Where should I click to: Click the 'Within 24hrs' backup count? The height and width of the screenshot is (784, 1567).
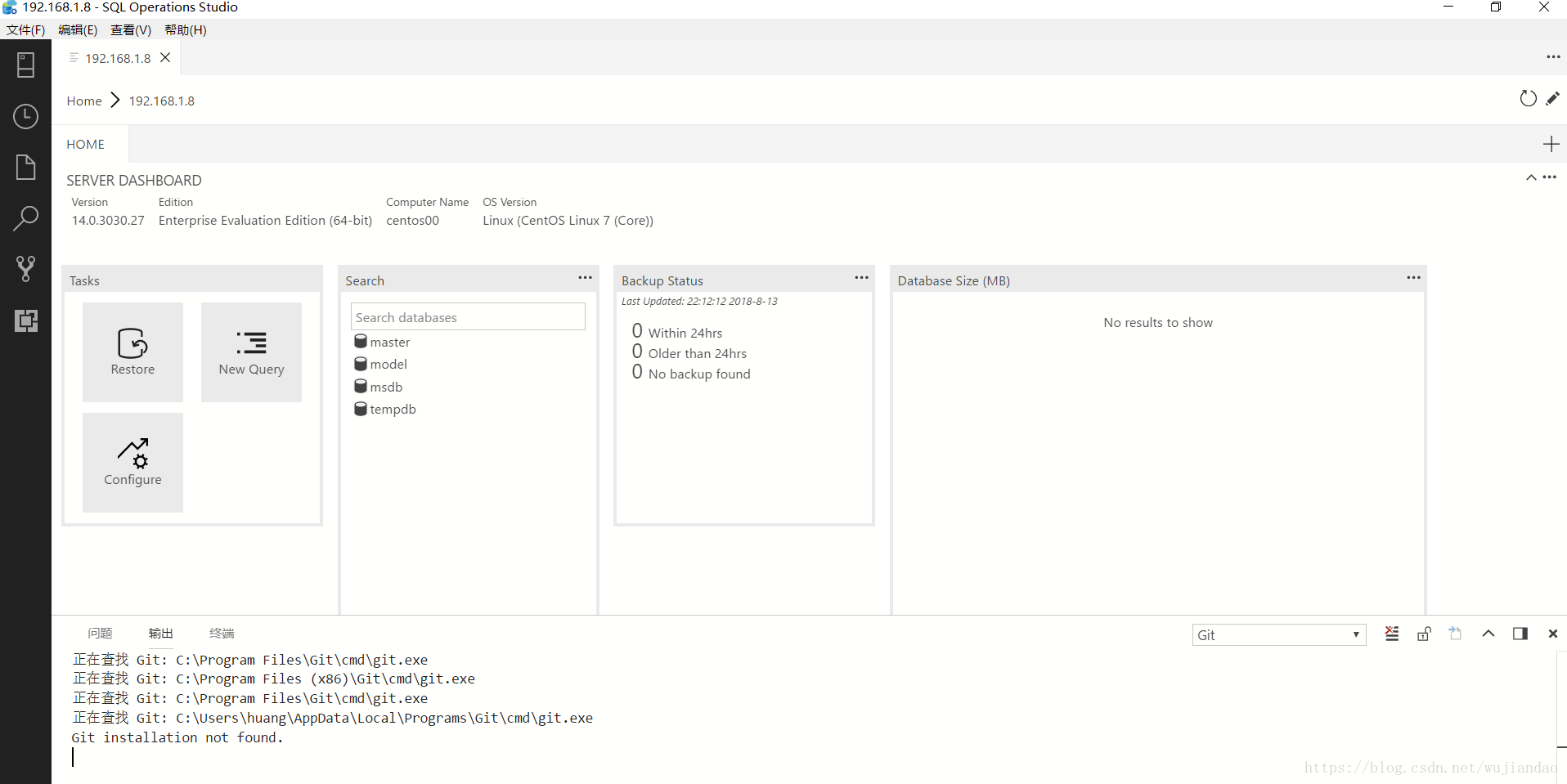677,332
